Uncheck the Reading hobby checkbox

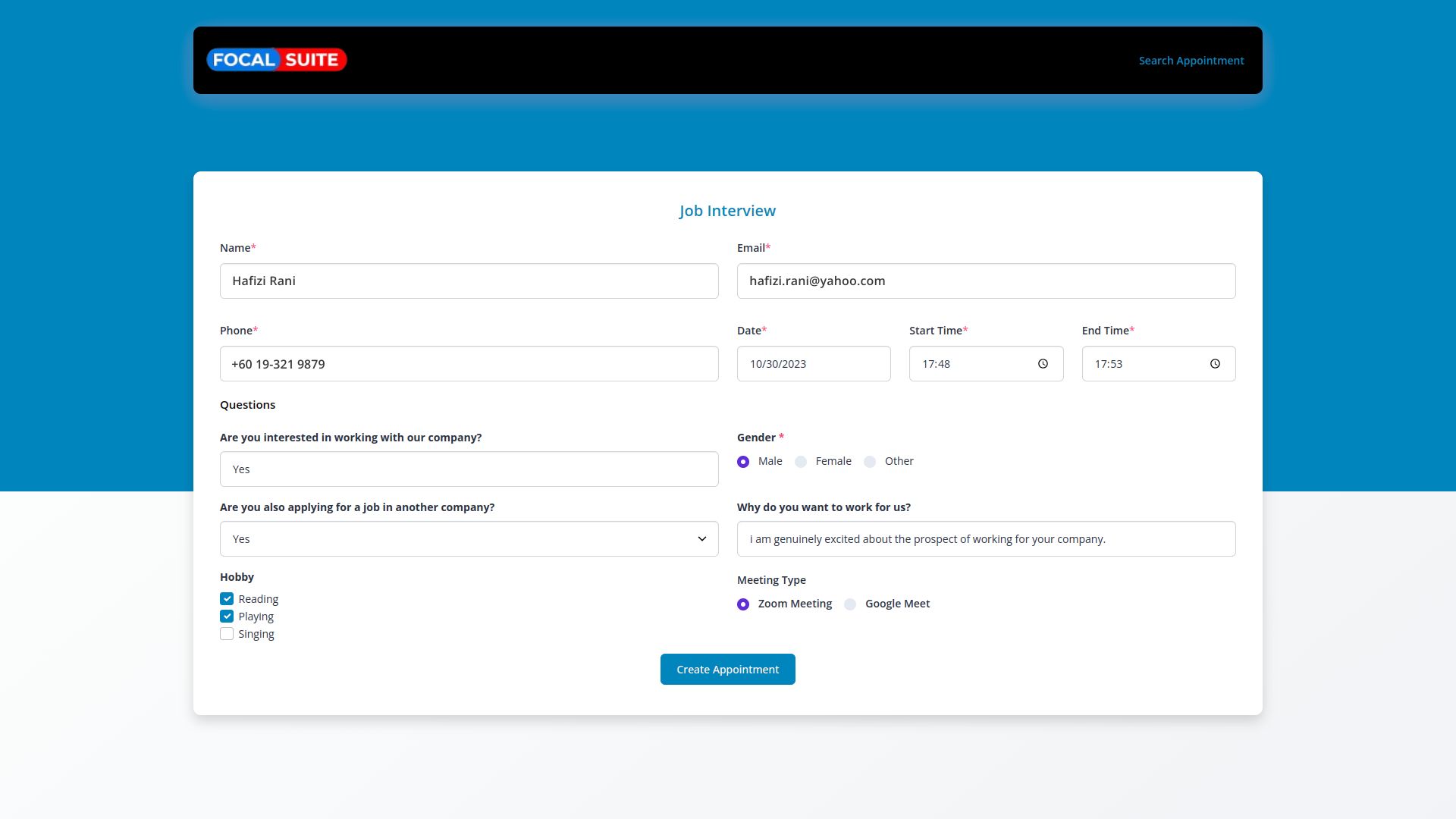click(227, 599)
